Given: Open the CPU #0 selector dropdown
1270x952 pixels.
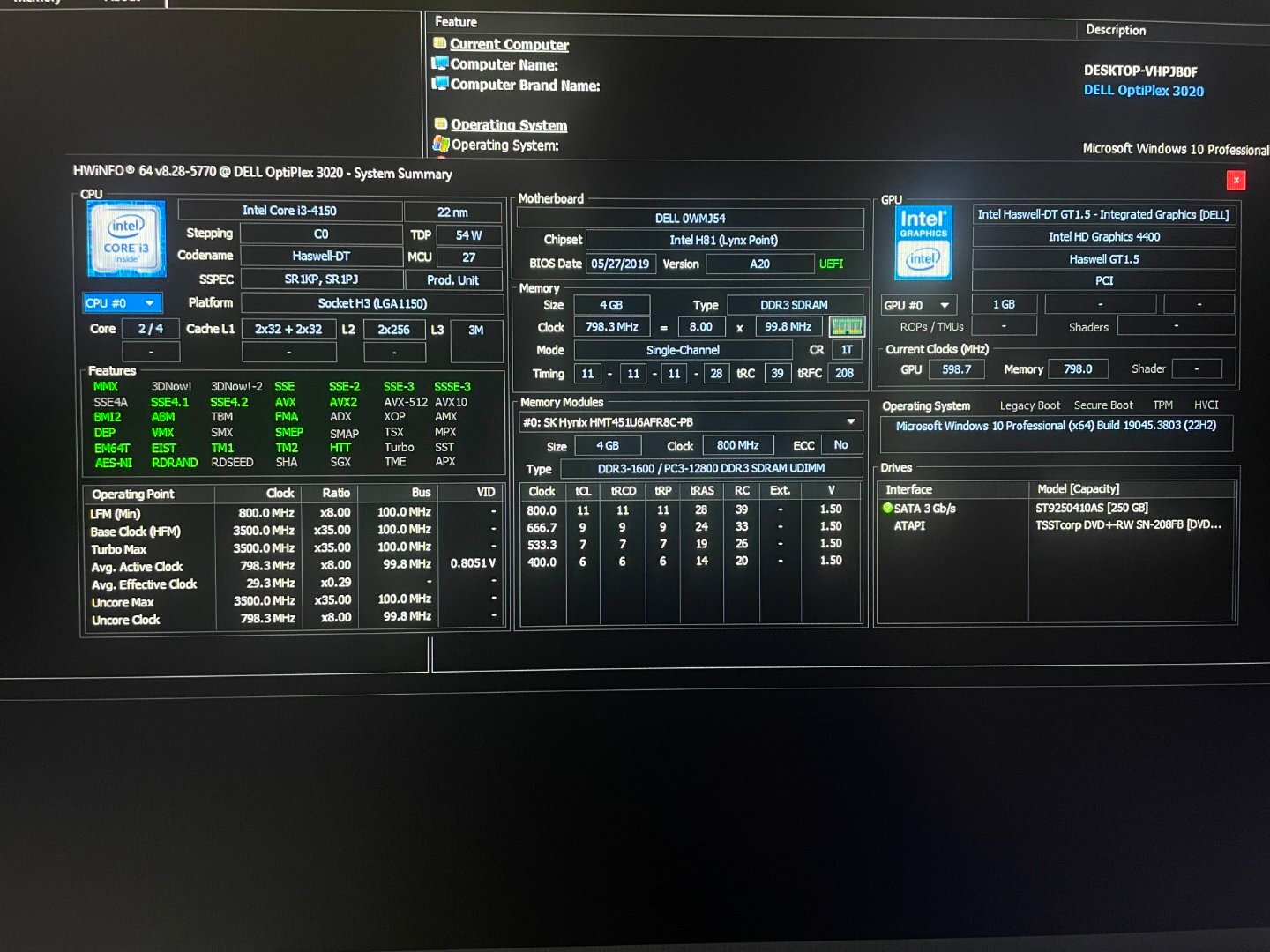Looking at the screenshot, I should (x=122, y=303).
